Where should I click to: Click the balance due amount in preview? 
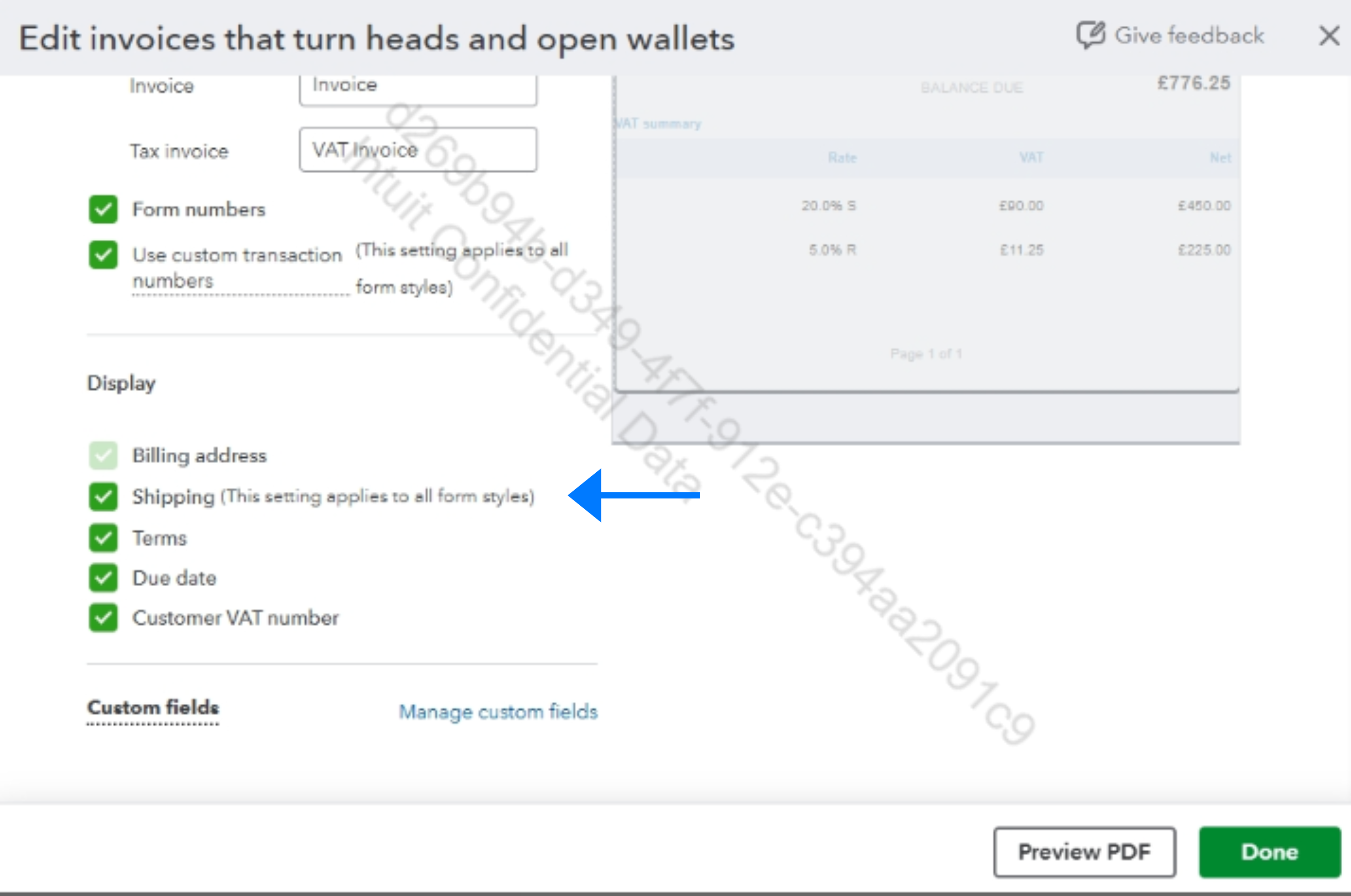[x=1193, y=83]
